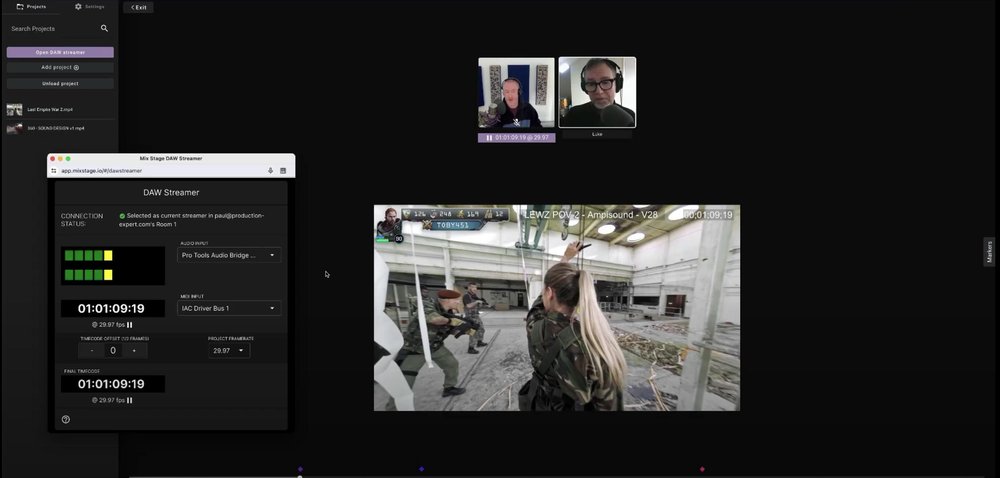The height and width of the screenshot is (478, 1000).
Task: Click the red timeline marker
Action: click(702, 469)
